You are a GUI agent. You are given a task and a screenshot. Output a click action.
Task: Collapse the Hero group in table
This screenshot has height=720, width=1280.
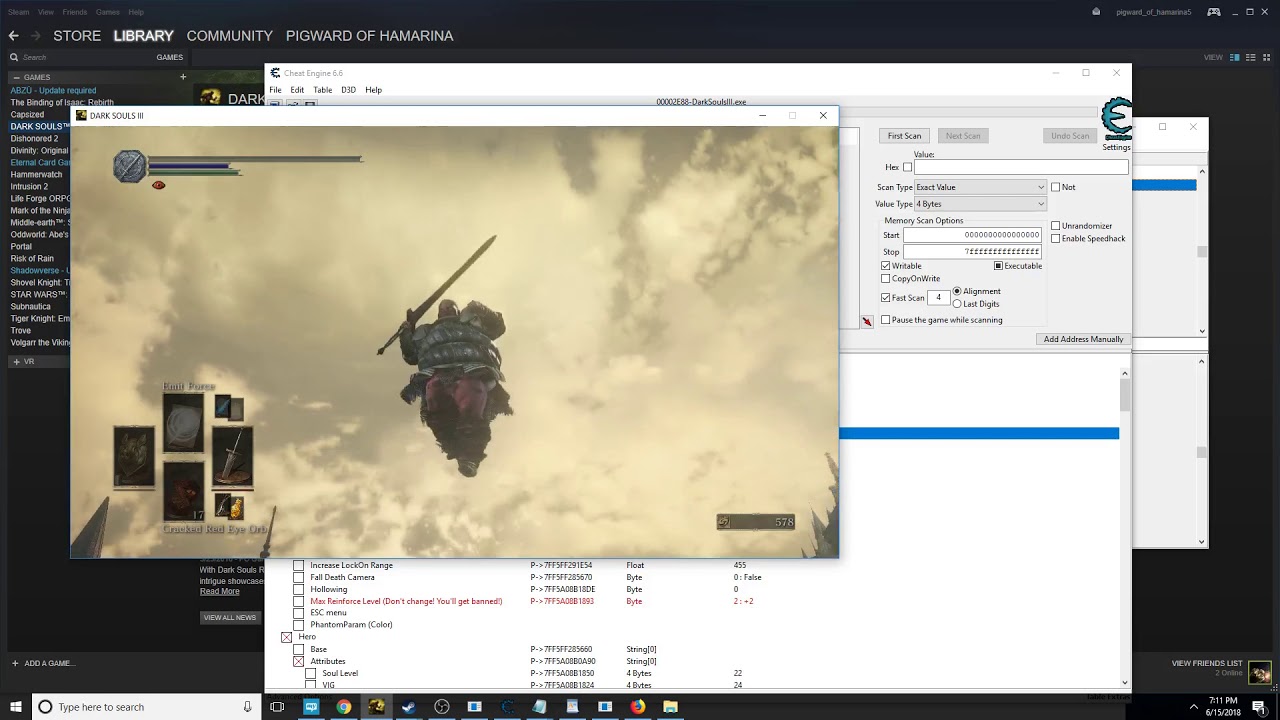pos(286,637)
